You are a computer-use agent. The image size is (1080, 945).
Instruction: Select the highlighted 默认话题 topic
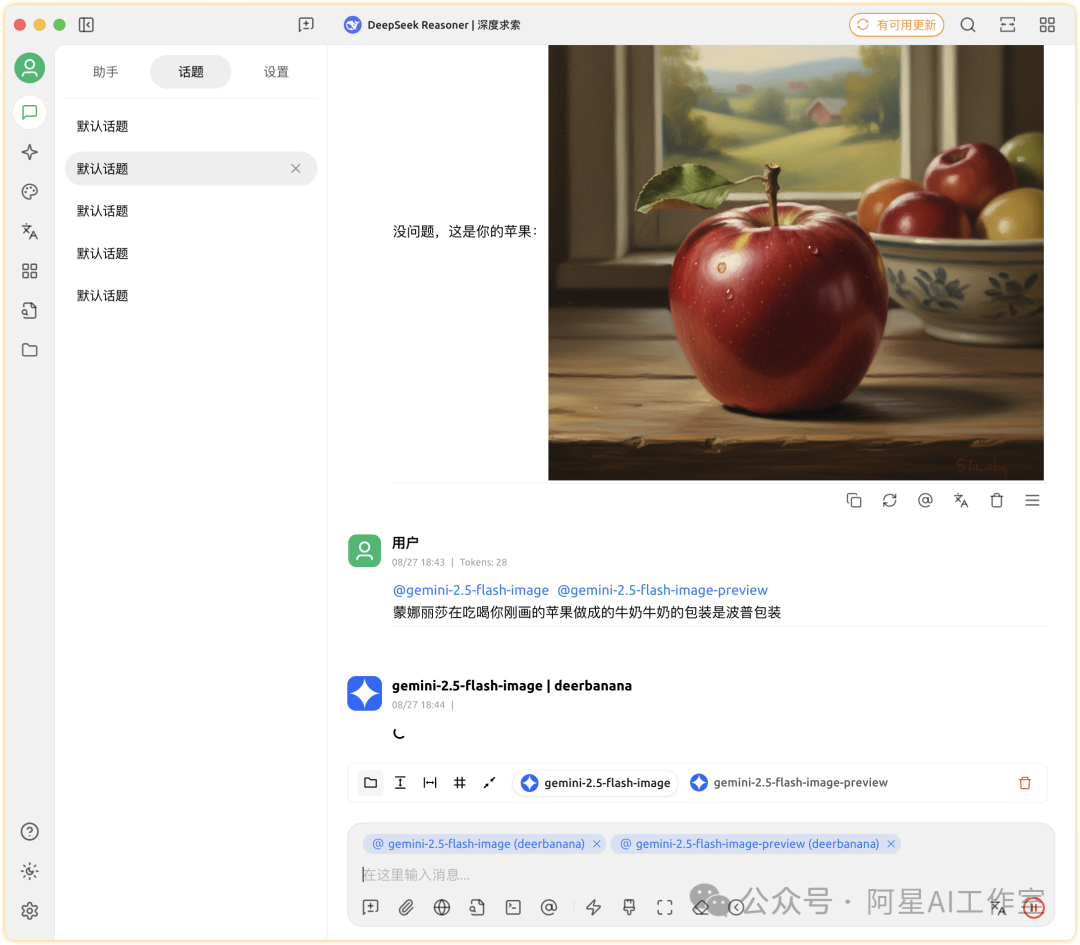191,169
